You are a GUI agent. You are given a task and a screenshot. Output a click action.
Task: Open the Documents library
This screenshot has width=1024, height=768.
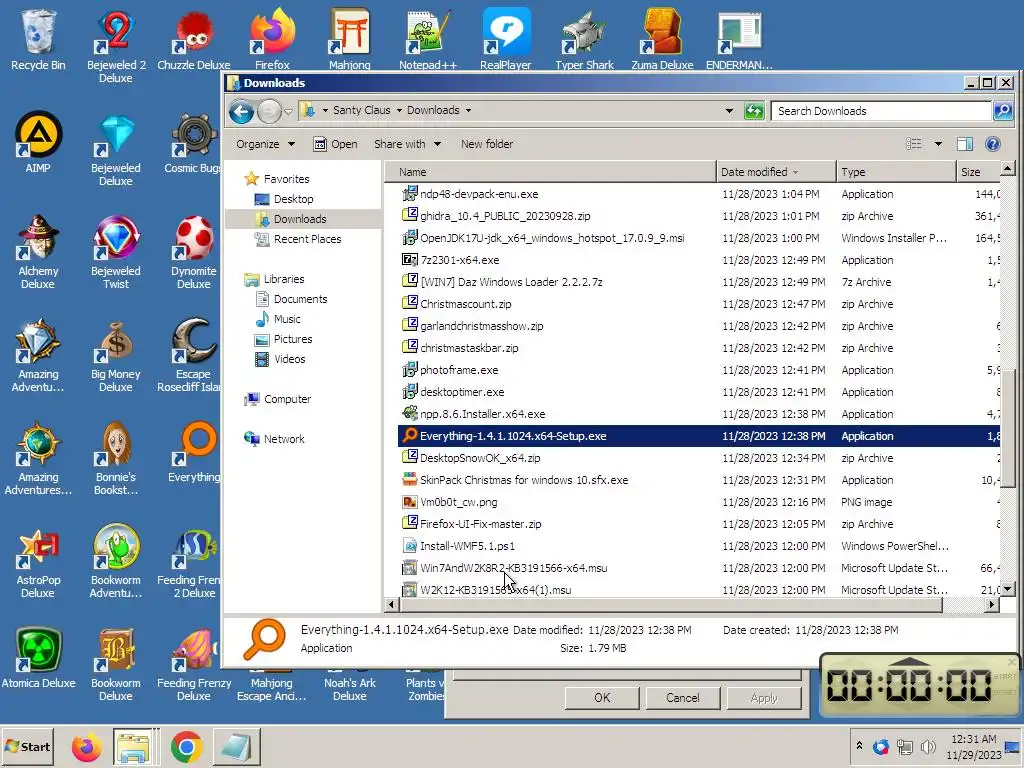click(300, 299)
